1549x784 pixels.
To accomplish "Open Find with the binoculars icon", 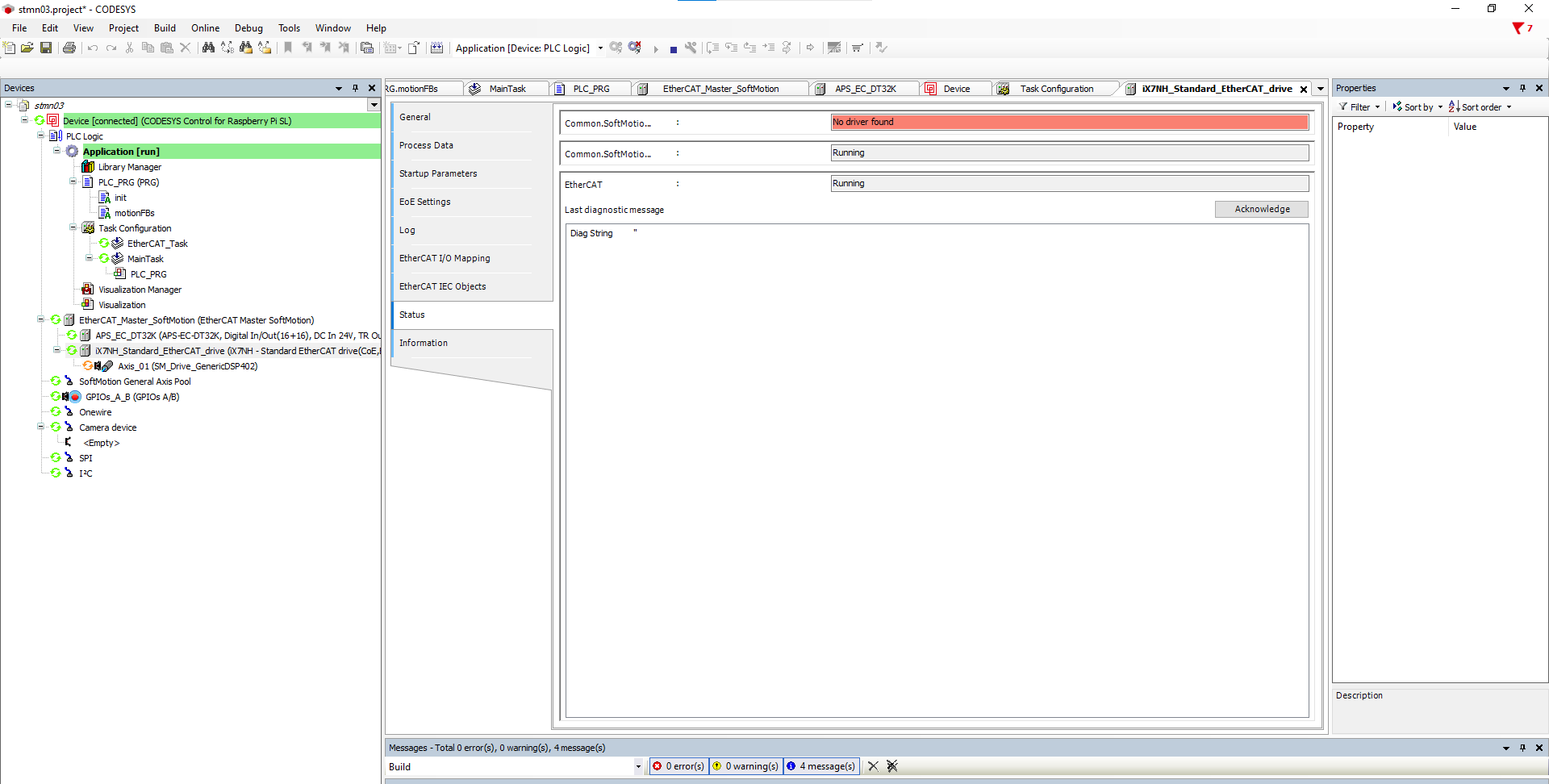I will pyautogui.click(x=208, y=48).
